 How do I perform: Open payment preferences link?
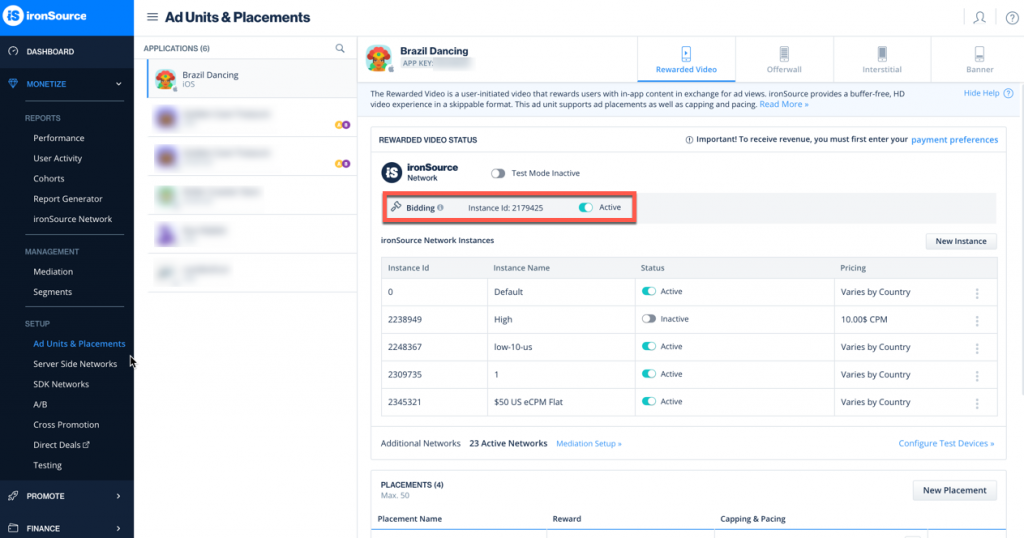(x=954, y=140)
